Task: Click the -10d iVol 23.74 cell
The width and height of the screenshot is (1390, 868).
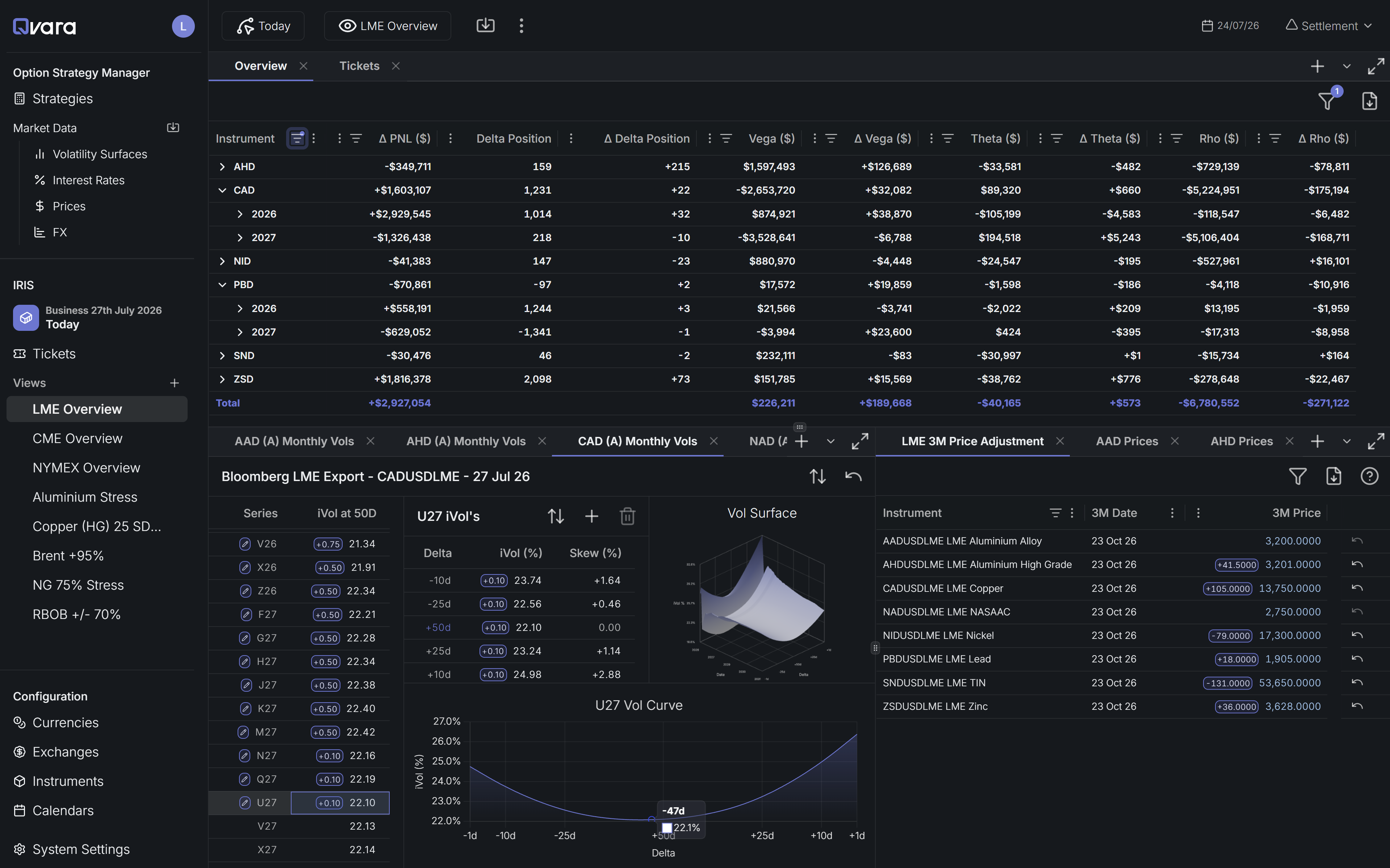Action: [511, 580]
